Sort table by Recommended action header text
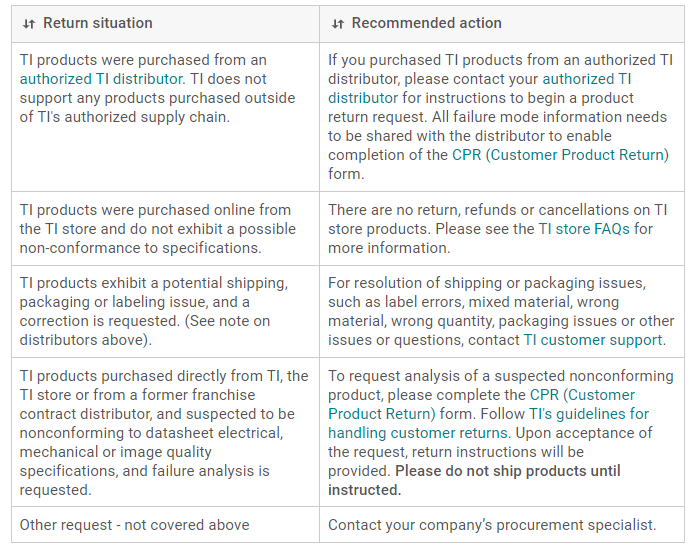 click(427, 22)
